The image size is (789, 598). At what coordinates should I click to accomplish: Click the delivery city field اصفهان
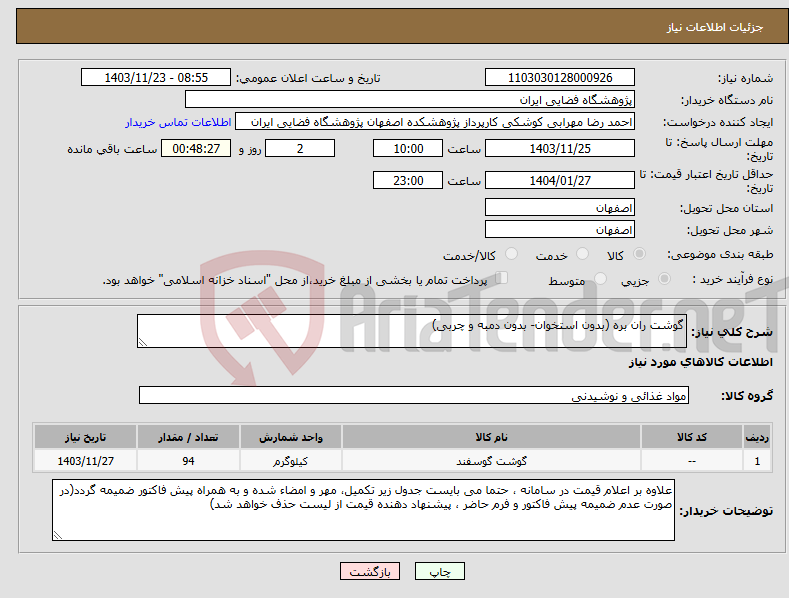[560, 230]
